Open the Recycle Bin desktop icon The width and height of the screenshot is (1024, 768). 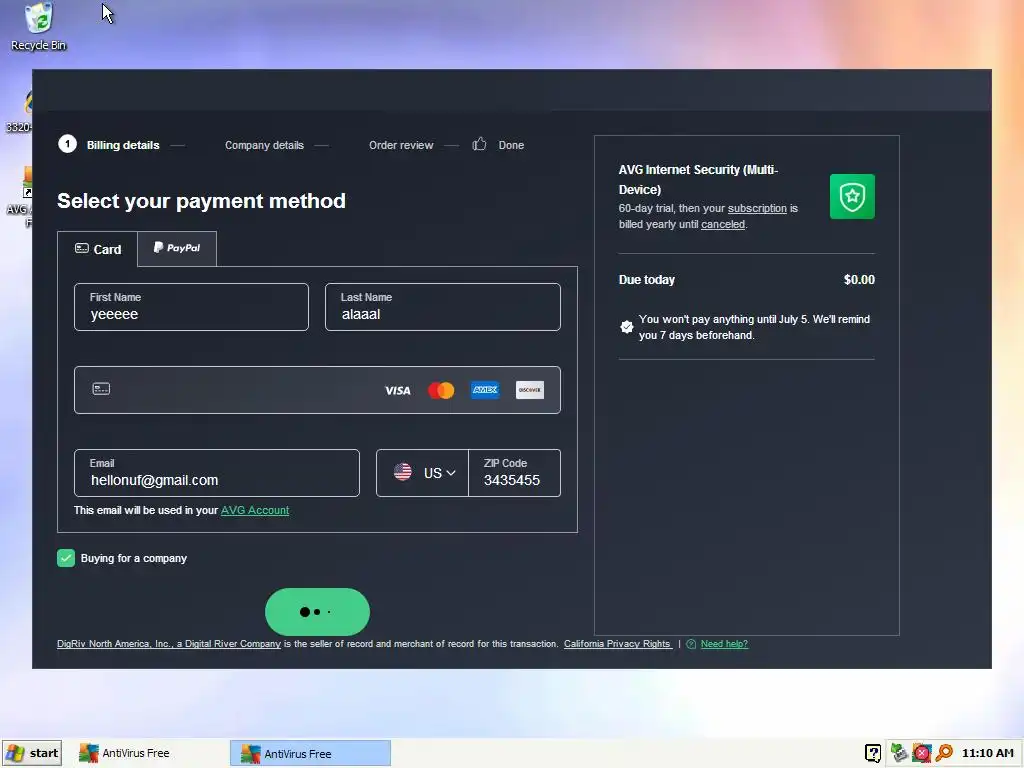tap(39, 27)
